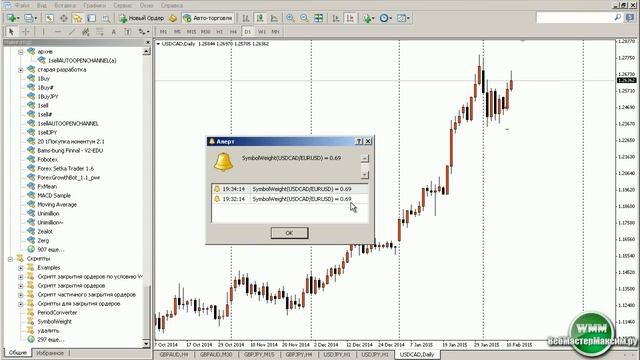Collapse the архив folder in Navigator
Screen dimensions: 640x360
20,52
